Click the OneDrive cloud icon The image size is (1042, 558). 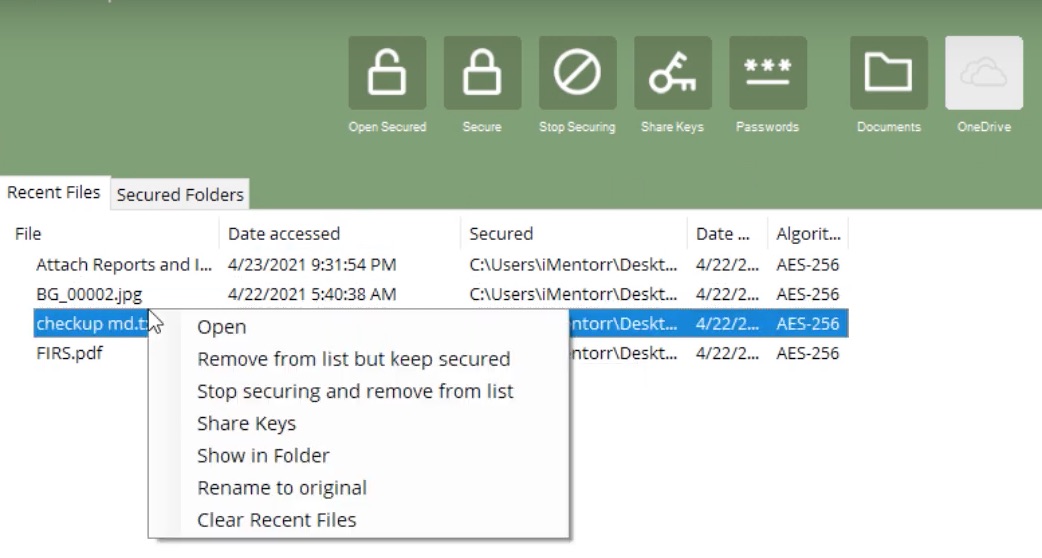point(984,73)
